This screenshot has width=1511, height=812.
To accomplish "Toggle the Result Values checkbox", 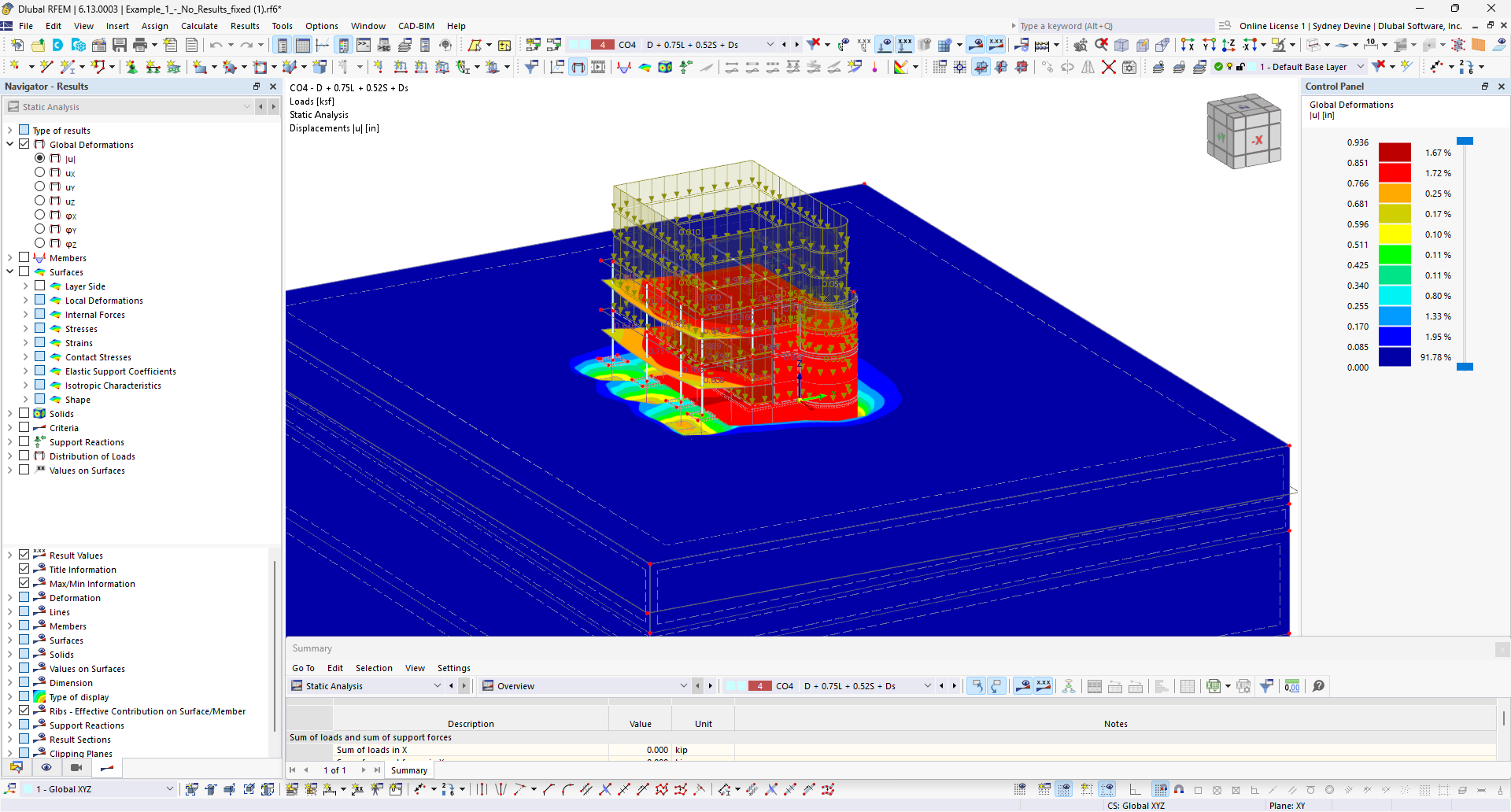I will click(x=24, y=555).
